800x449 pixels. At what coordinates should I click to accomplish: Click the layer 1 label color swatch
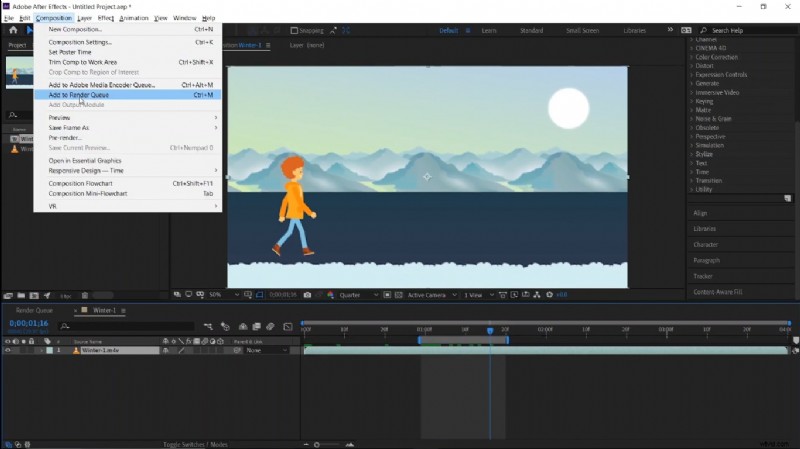click(49, 351)
